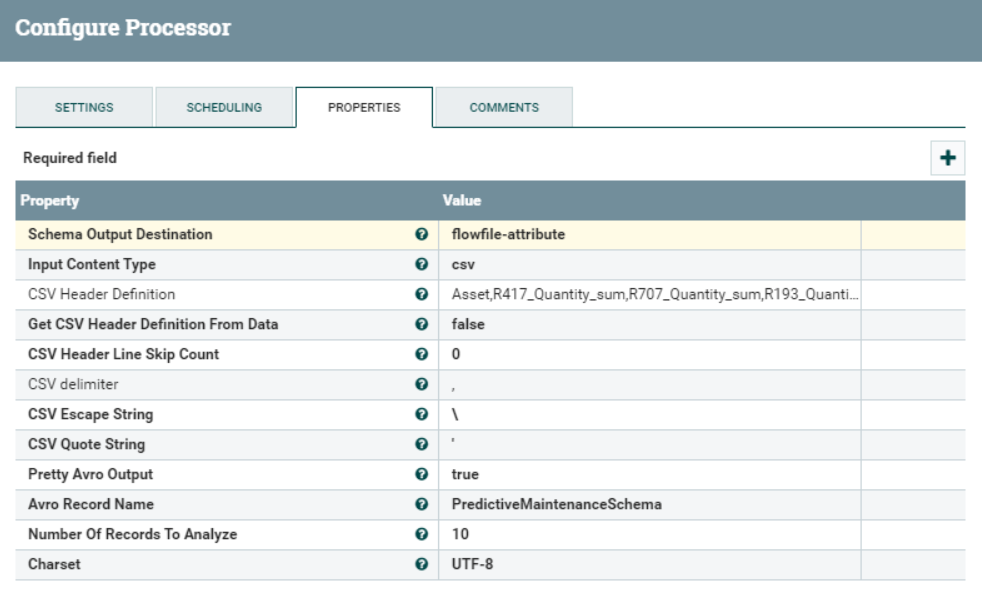Edit the UTF-8 charset value
This screenshot has width=982, height=603.
[x=649, y=564]
